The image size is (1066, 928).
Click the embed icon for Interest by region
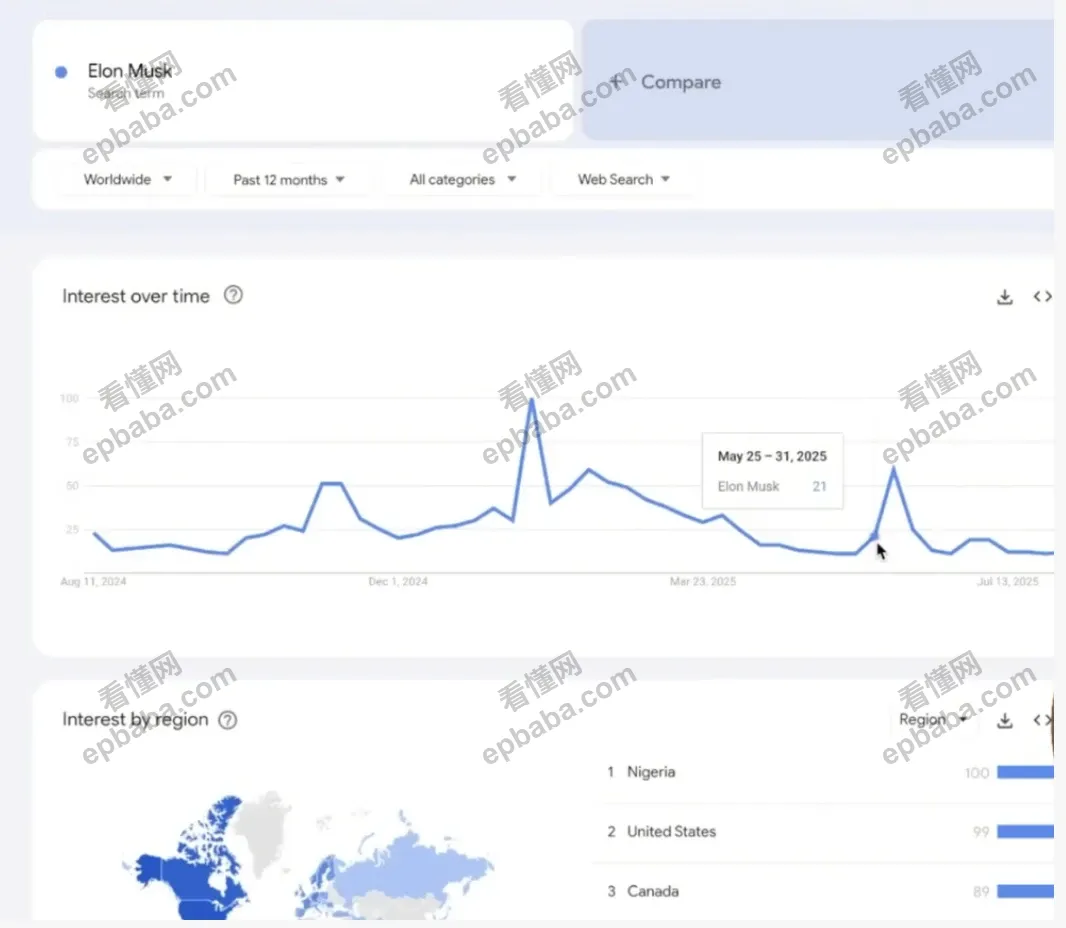coord(1042,720)
